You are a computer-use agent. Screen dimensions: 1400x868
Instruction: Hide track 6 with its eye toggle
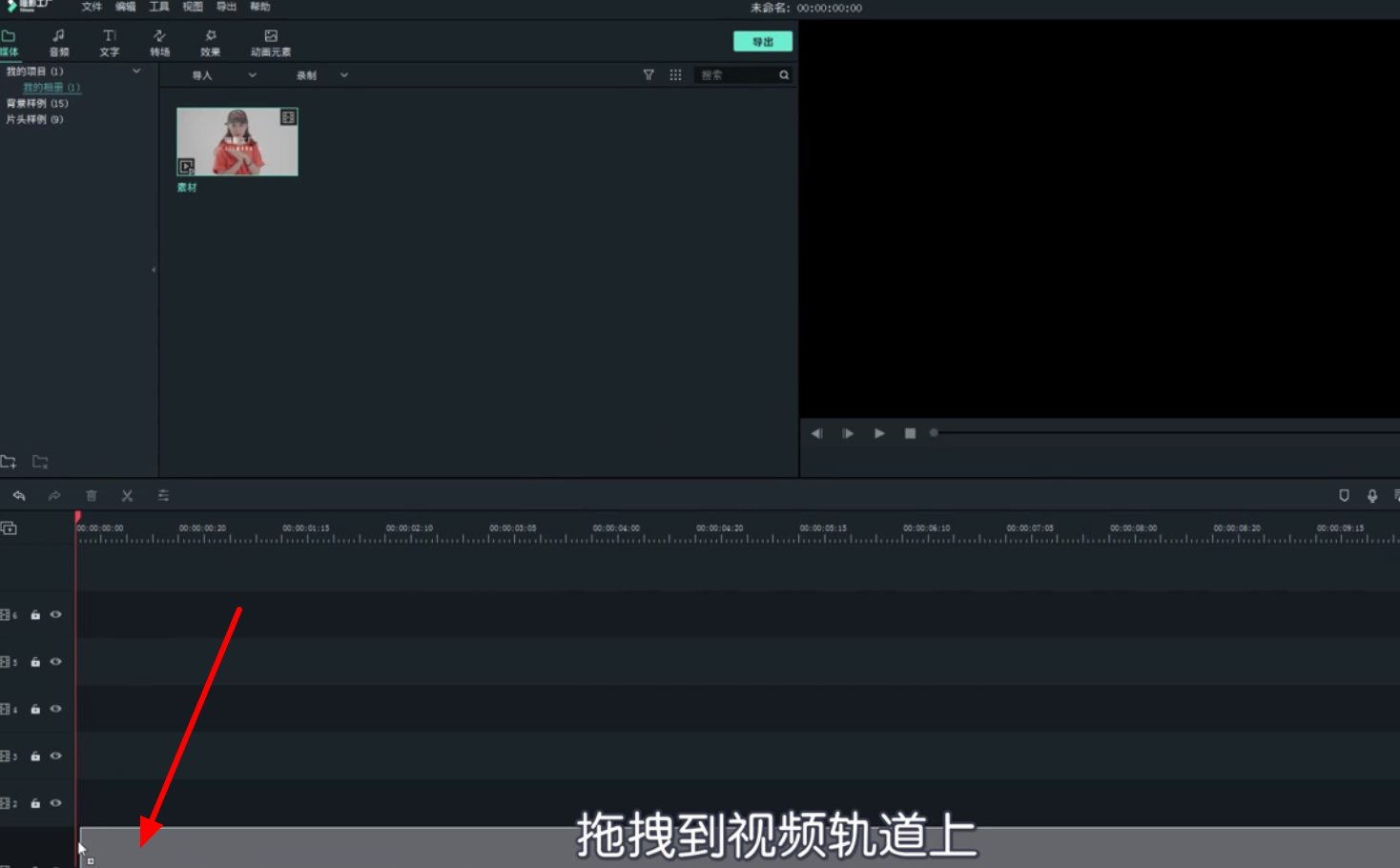pyautogui.click(x=55, y=614)
